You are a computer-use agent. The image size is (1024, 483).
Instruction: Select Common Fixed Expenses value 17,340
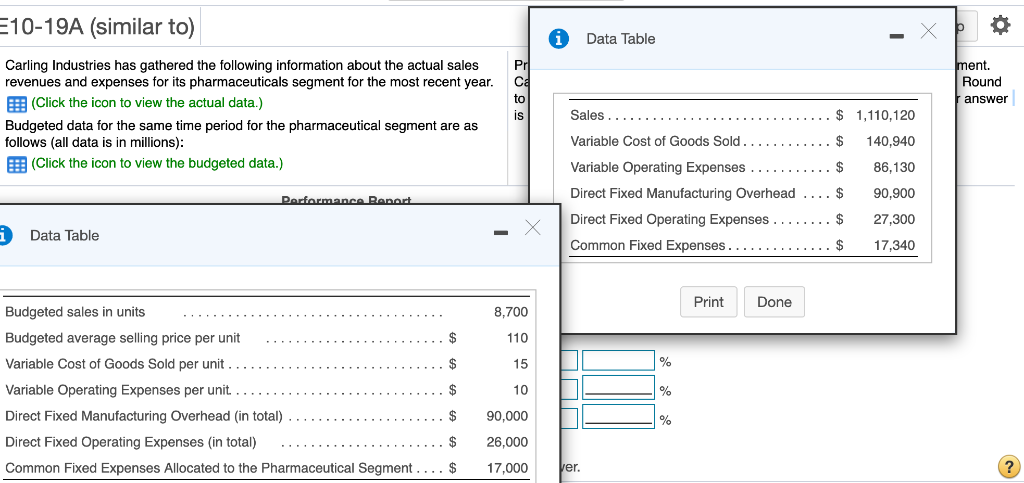(x=894, y=246)
